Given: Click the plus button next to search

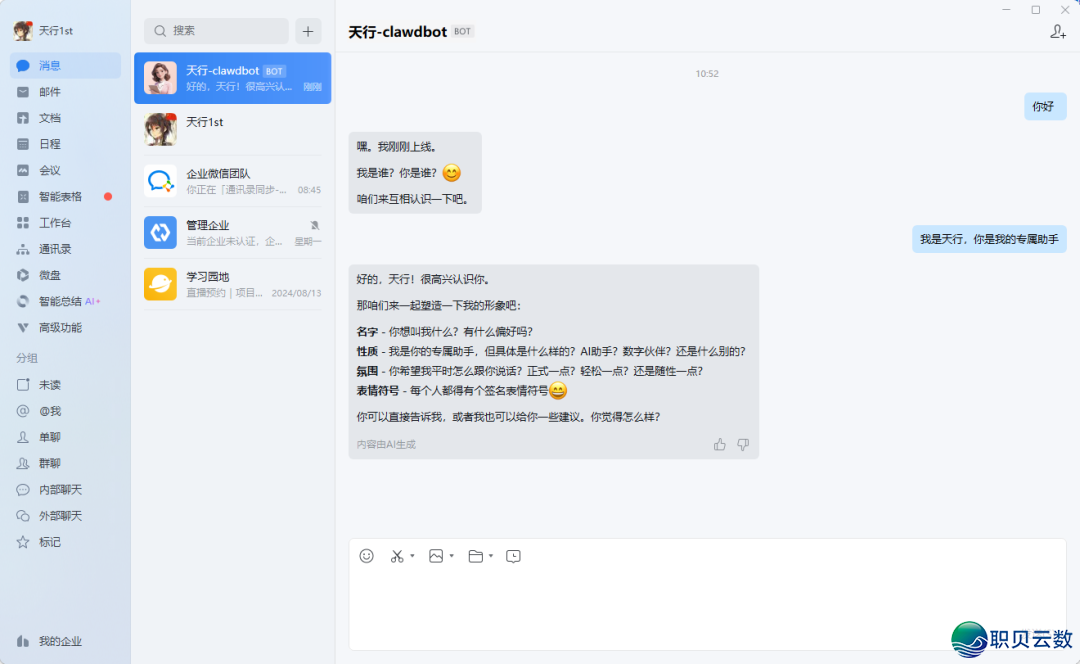Looking at the screenshot, I should (308, 31).
